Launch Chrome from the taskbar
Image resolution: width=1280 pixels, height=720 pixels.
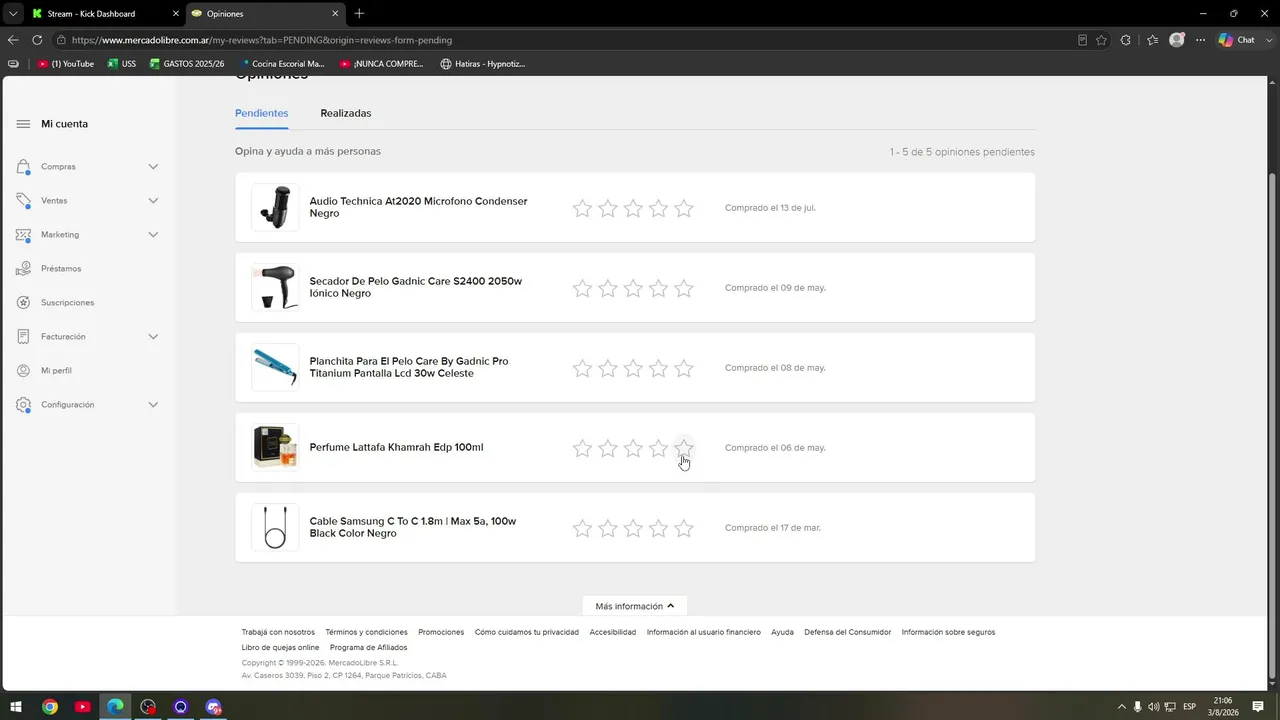click(50, 707)
